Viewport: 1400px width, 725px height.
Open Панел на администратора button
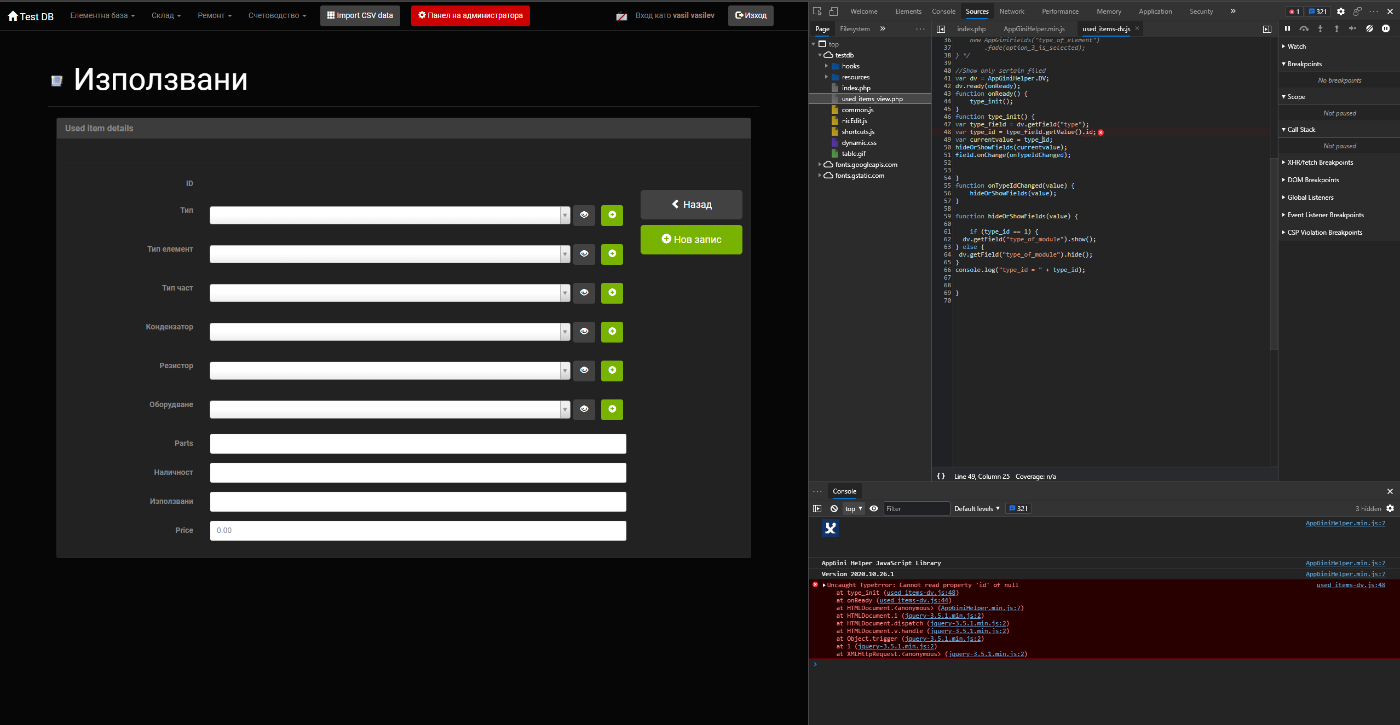[470, 15]
